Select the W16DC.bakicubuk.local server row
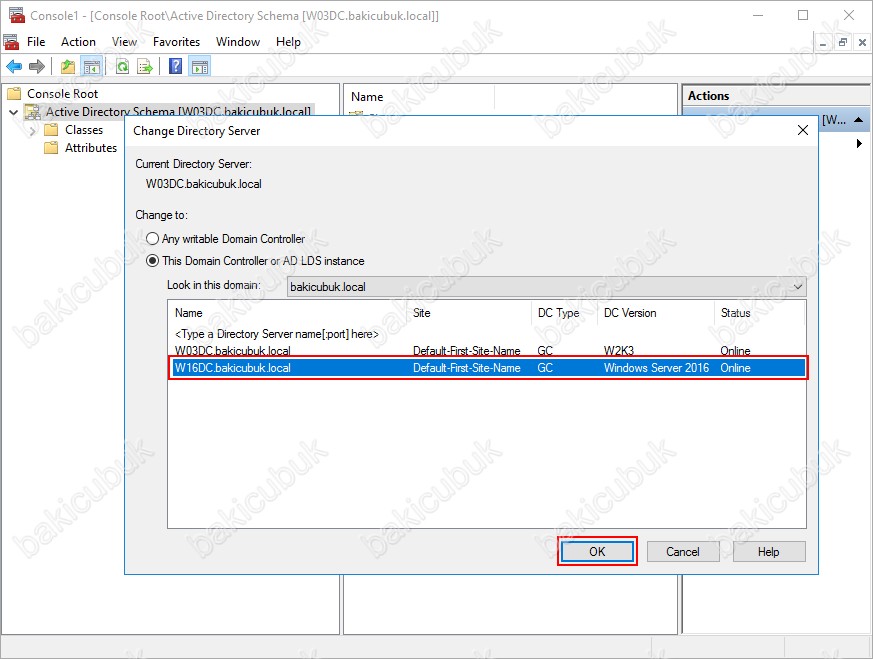Screen dimensions: 873x659 tap(487, 368)
